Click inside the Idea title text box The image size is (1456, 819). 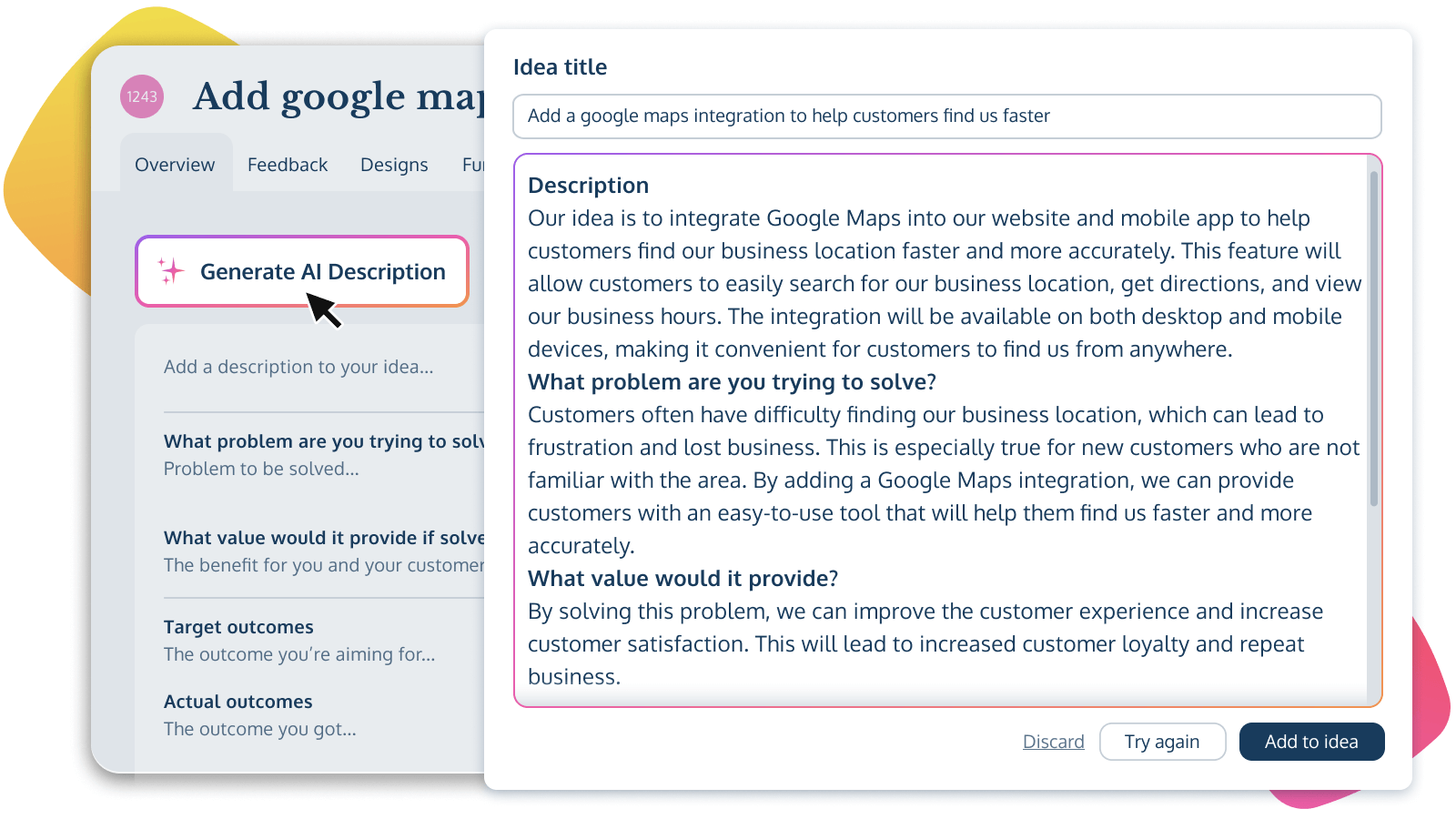click(946, 116)
